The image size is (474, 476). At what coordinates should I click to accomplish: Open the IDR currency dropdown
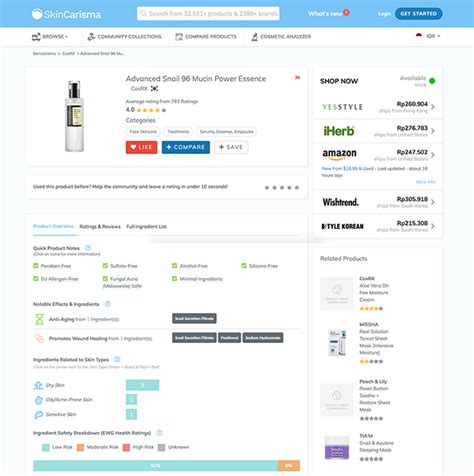433,36
